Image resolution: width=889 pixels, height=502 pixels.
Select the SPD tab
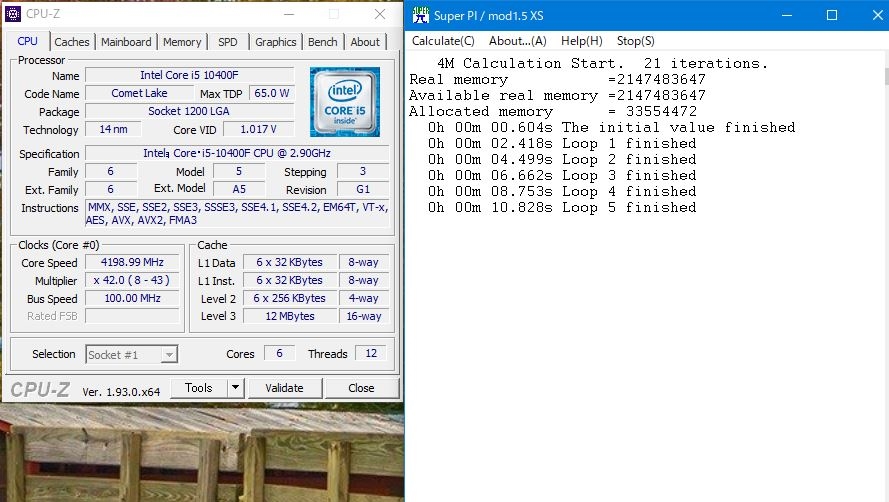(228, 42)
